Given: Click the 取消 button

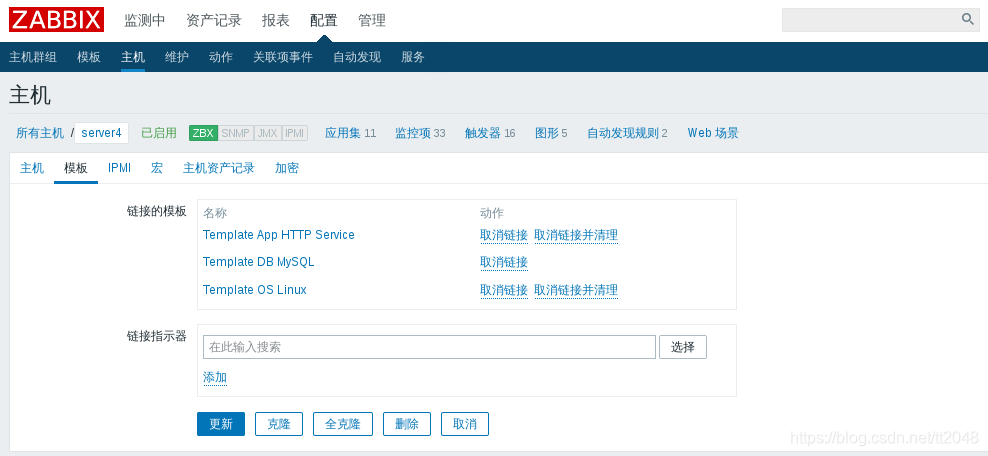Looking at the screenshot, I should pos(465,424).
